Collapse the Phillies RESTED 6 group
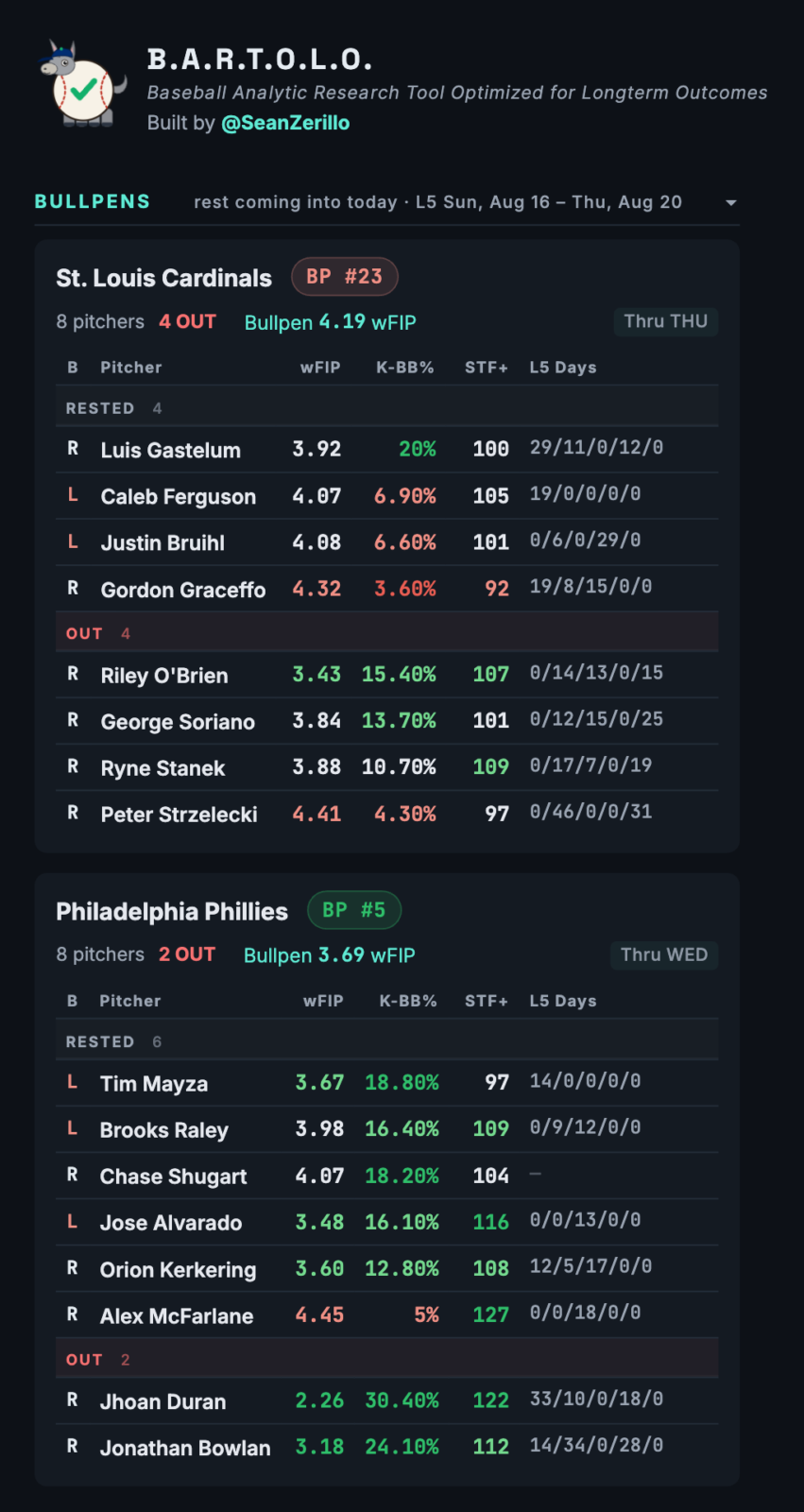The width and height of the screenshot is (804, 1512). [386, 1041]
